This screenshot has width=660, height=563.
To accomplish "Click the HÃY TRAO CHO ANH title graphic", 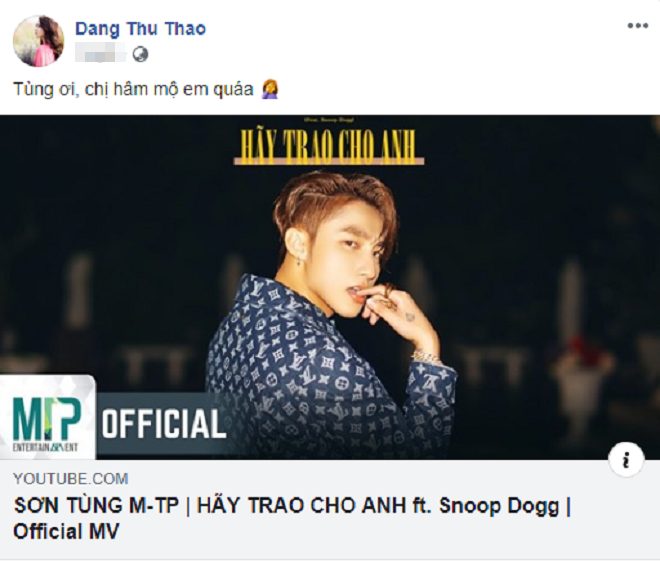I will pyautogui.click(x=328, y=146).
